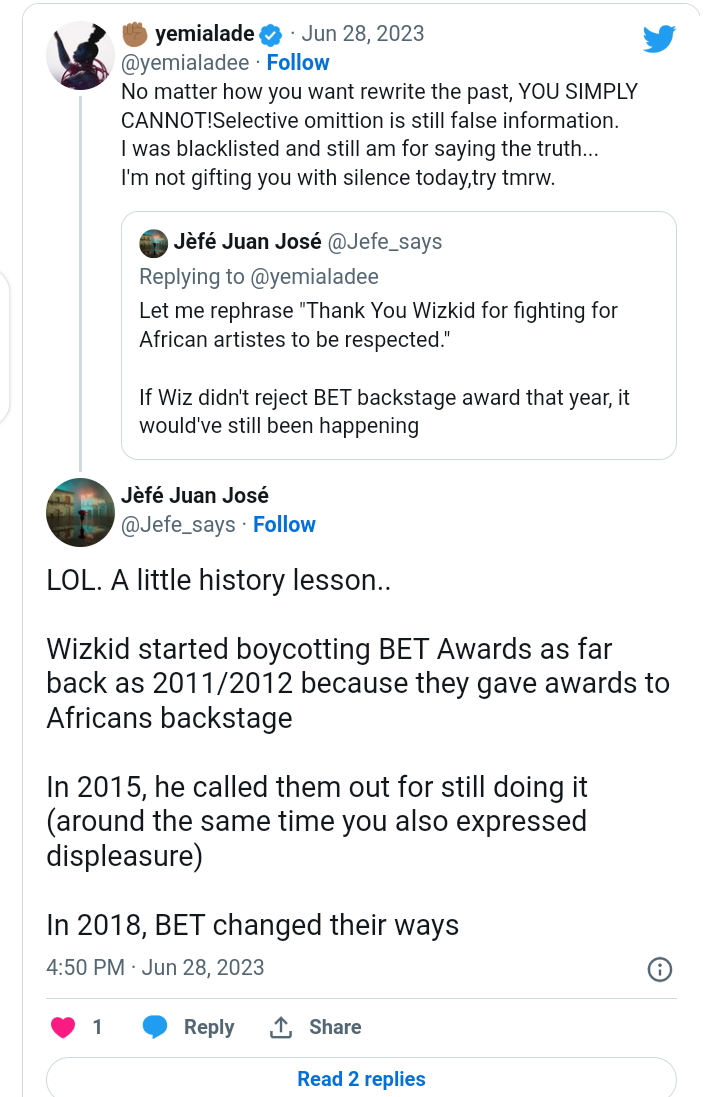Open the yemialade display name link
The width and height of the screenshot is (720, 1097).
tap(204, 34)
